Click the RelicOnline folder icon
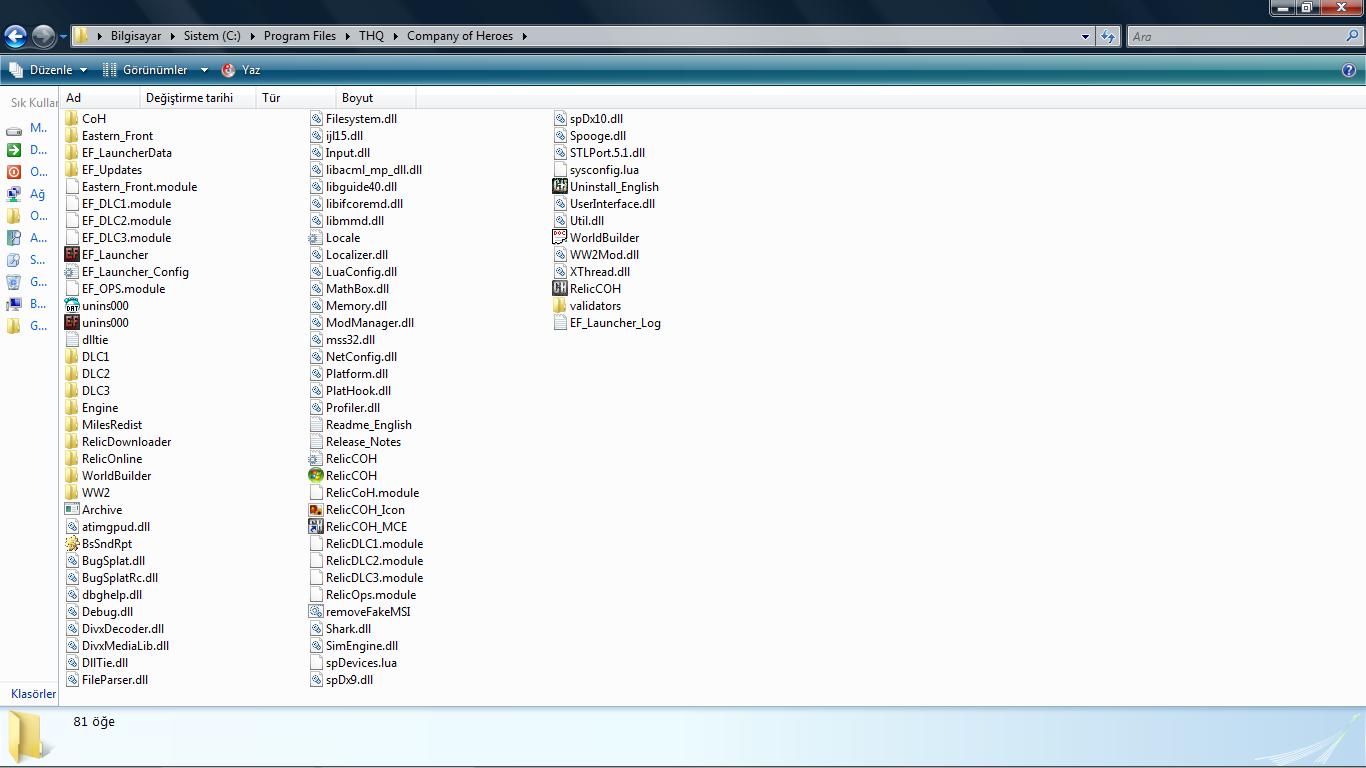This screenshot has height=768, width=1366. tap(72, 459)
